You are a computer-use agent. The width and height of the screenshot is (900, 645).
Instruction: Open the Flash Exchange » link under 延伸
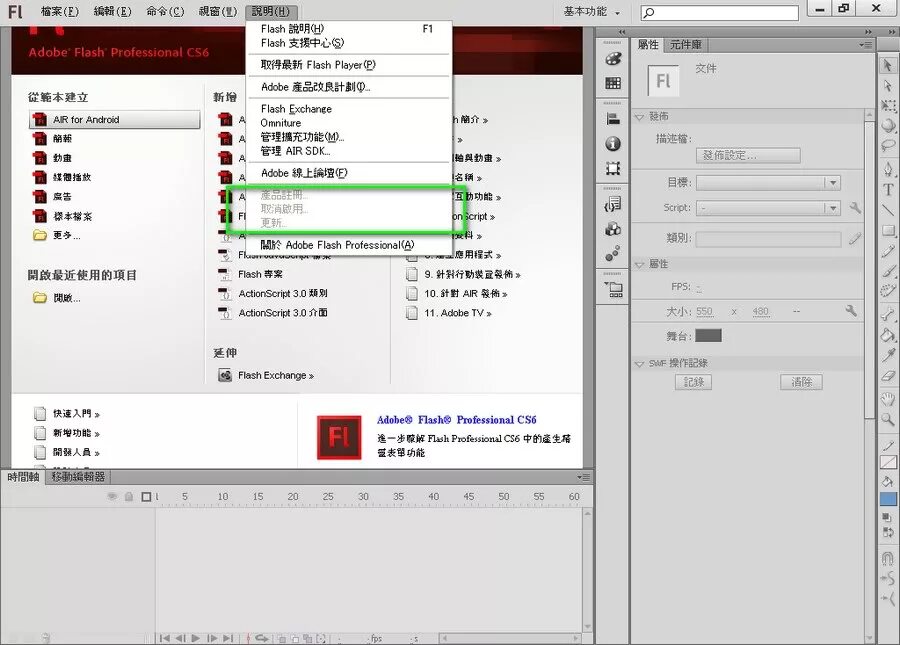[x=276, y=375]
